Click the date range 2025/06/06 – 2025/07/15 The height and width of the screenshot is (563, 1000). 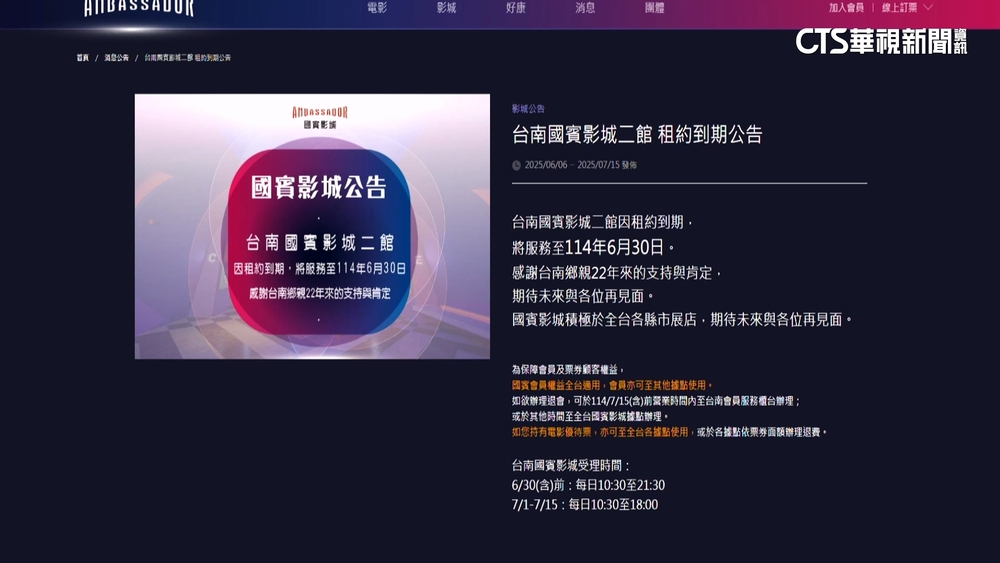pyautogui.click(x=572, y=165)
